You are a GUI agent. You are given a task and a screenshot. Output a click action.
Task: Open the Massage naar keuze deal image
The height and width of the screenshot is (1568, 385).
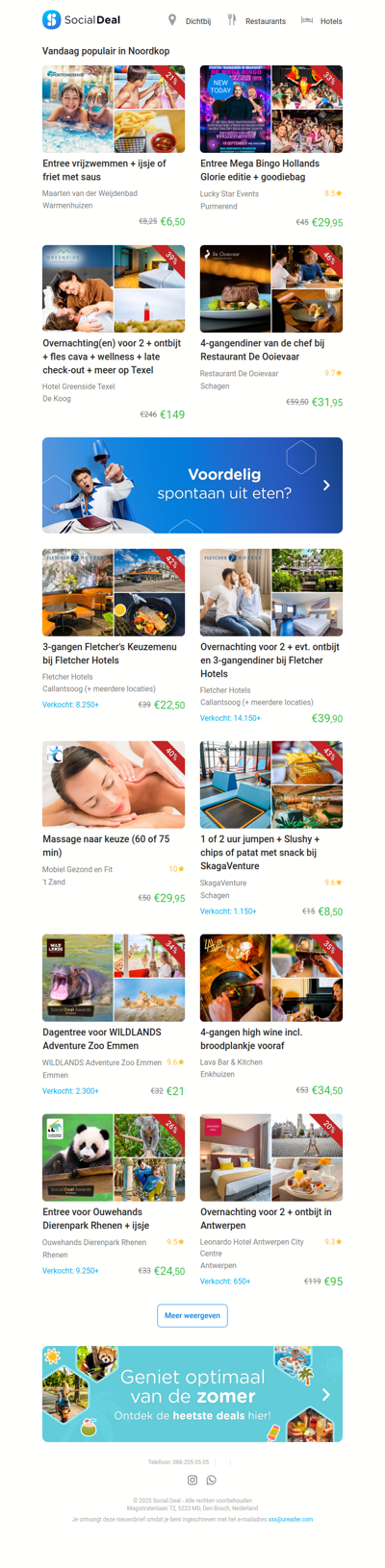click(x=114, y=784)
